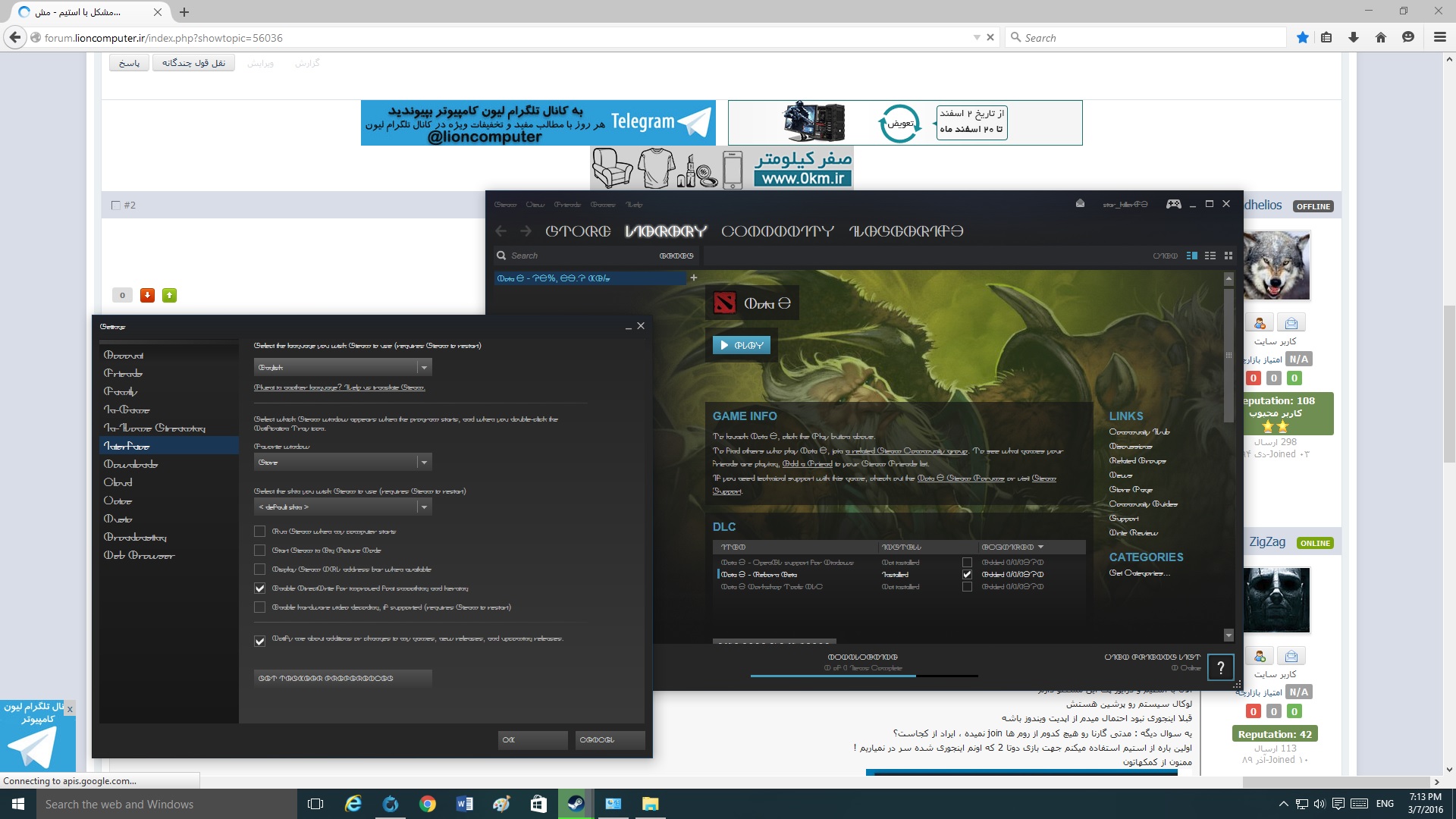1456x819 pixels.
Task: Select Downloads in settings sidebar
Action: point(130,464)
